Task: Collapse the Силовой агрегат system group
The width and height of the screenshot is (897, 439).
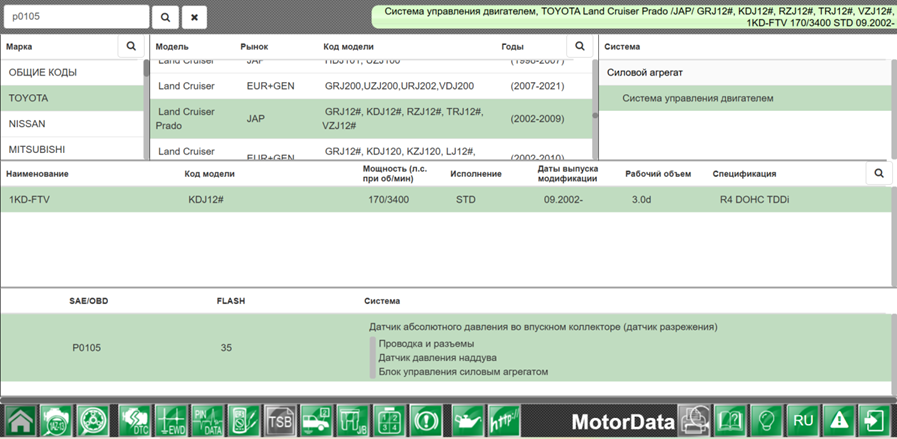Action: (744, 73)
